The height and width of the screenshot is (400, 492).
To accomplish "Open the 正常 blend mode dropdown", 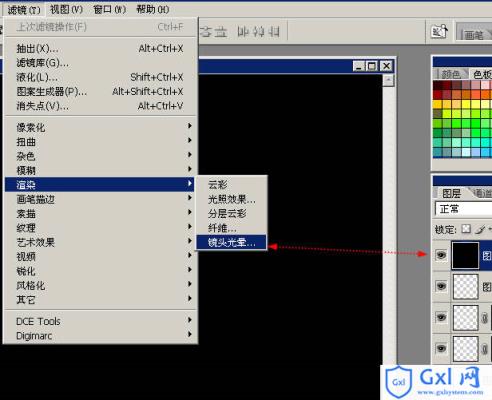I will tap(463, 209).
